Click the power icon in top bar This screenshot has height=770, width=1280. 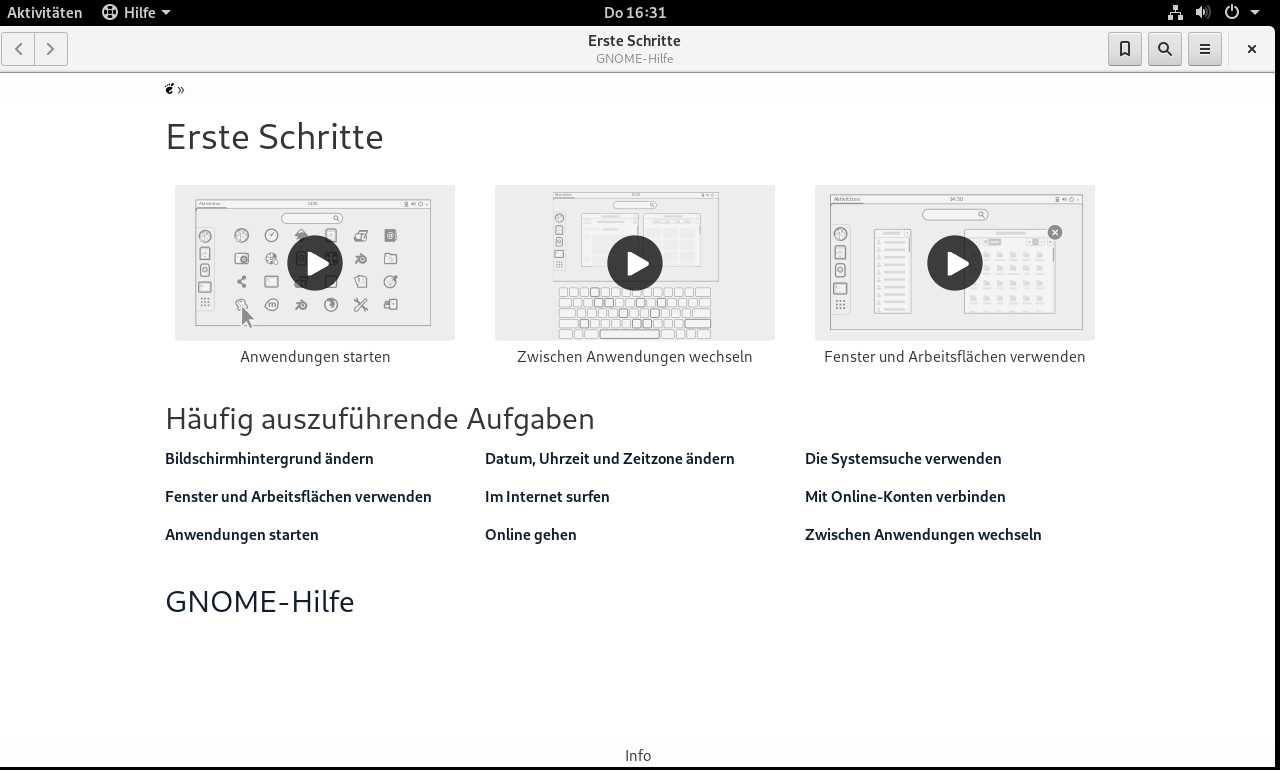[1232, 12]
